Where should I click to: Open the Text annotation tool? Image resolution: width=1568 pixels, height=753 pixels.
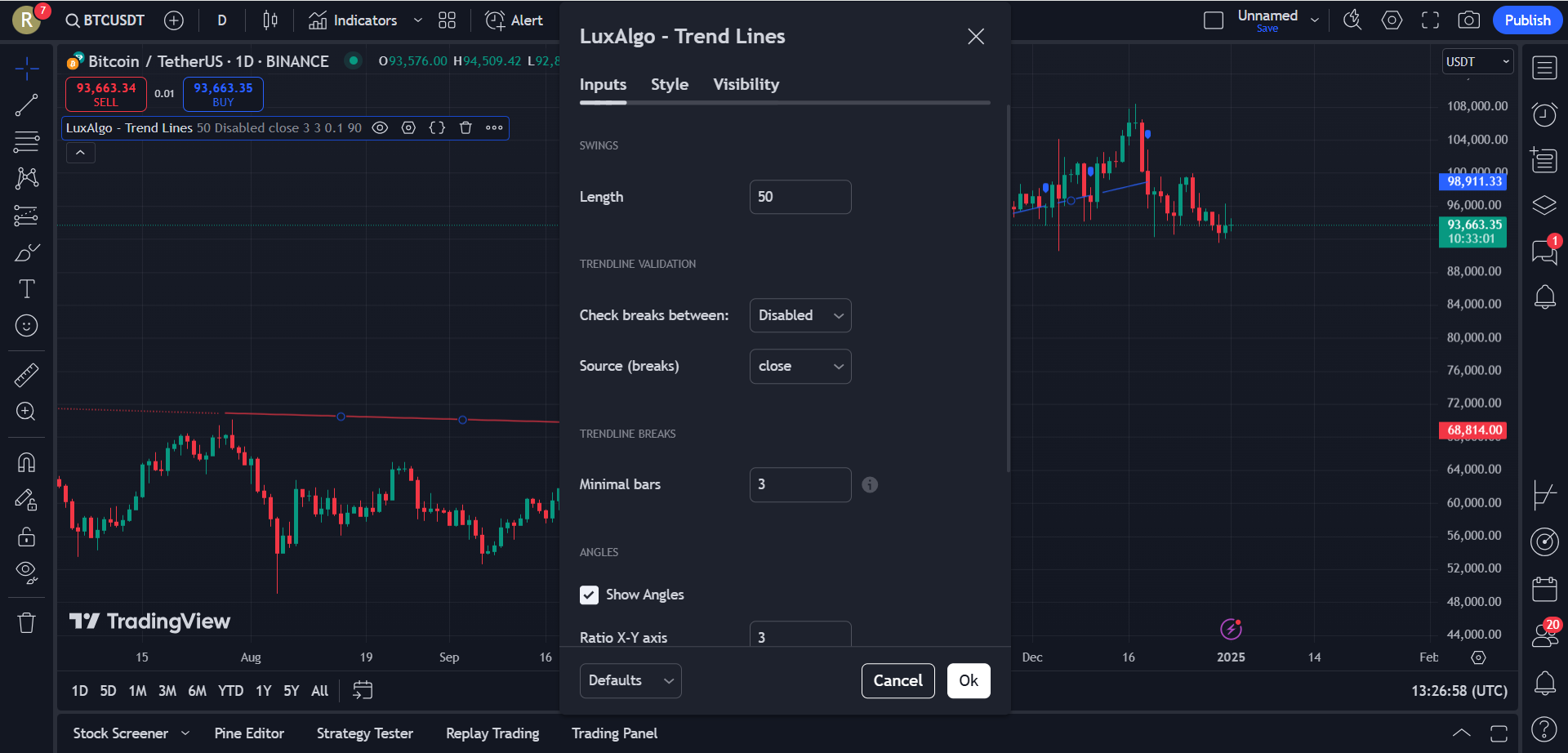point(26,289)
